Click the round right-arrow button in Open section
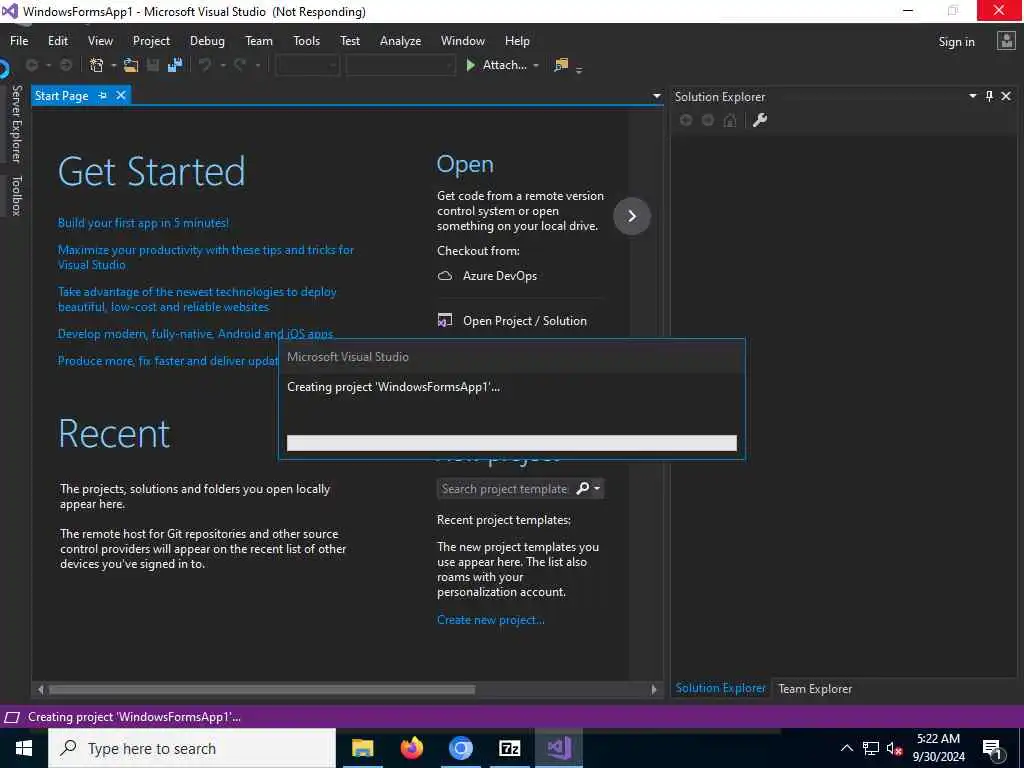Screen dimensions: 1024x768 point(632,216)
